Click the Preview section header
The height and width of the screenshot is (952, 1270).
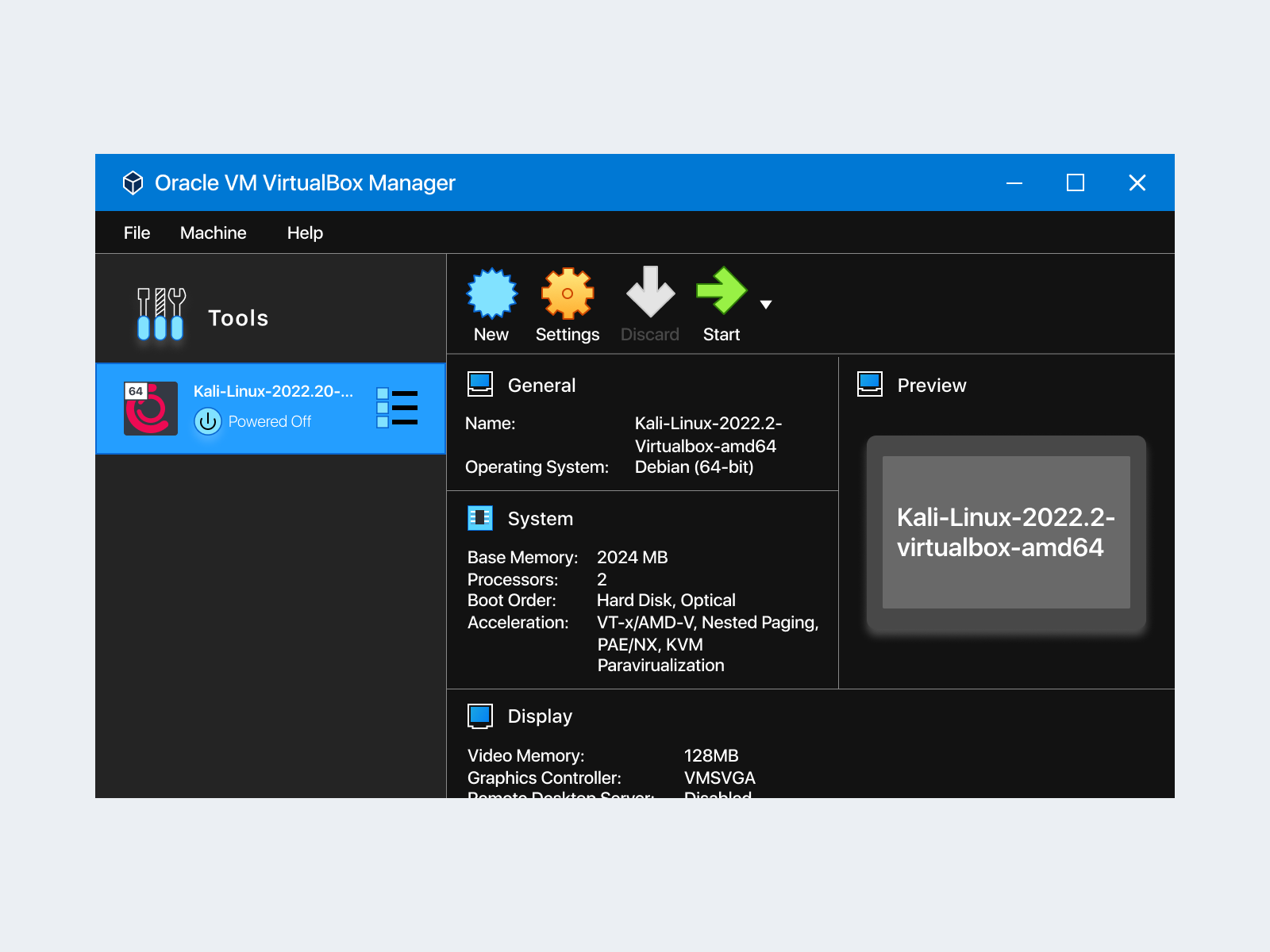(932, 385)
